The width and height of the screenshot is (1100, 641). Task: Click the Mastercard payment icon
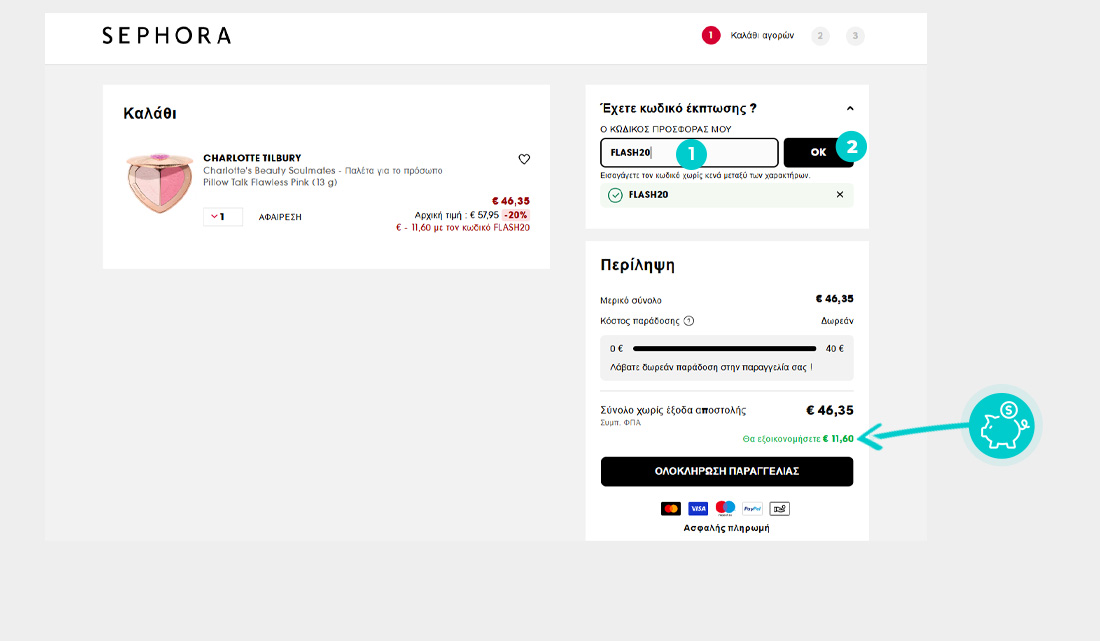coord(671,508)
